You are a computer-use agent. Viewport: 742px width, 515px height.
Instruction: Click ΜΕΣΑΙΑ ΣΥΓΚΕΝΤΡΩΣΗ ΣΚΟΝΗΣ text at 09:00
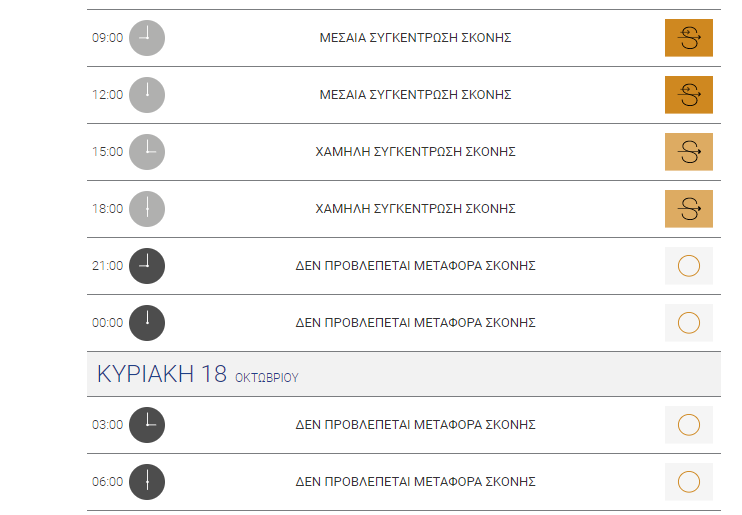point(415,38)
